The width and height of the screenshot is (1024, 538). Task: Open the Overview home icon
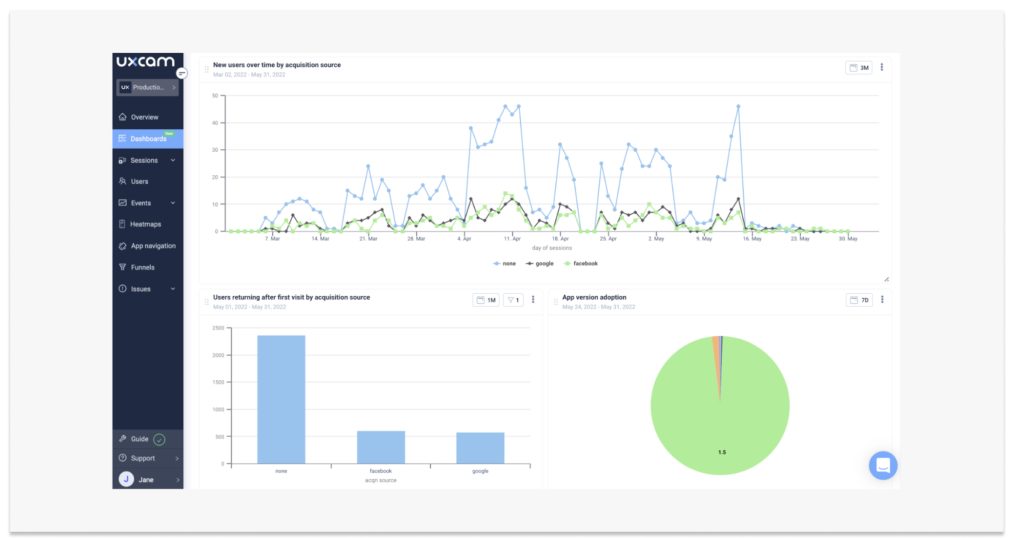(x=122, y=117)
